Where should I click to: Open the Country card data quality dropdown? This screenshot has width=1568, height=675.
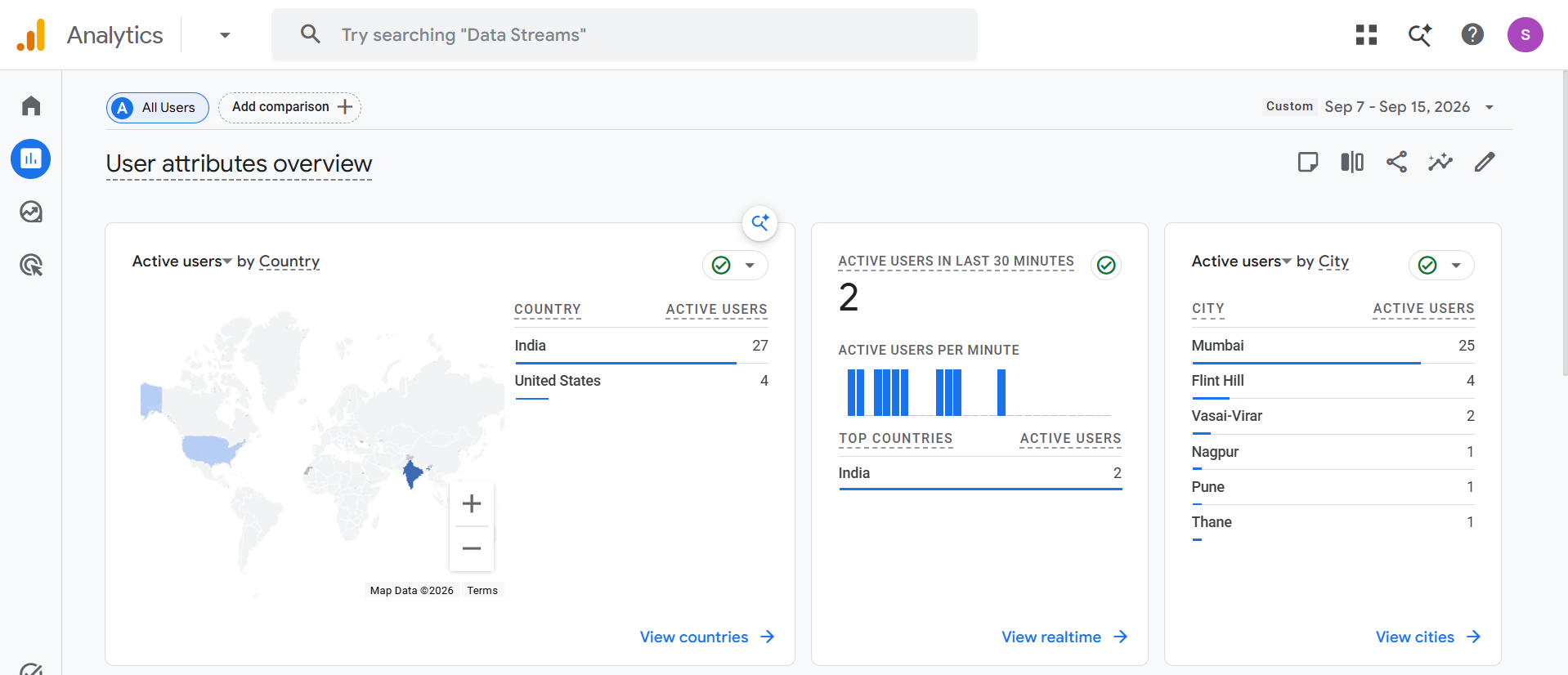click(735, 265)
